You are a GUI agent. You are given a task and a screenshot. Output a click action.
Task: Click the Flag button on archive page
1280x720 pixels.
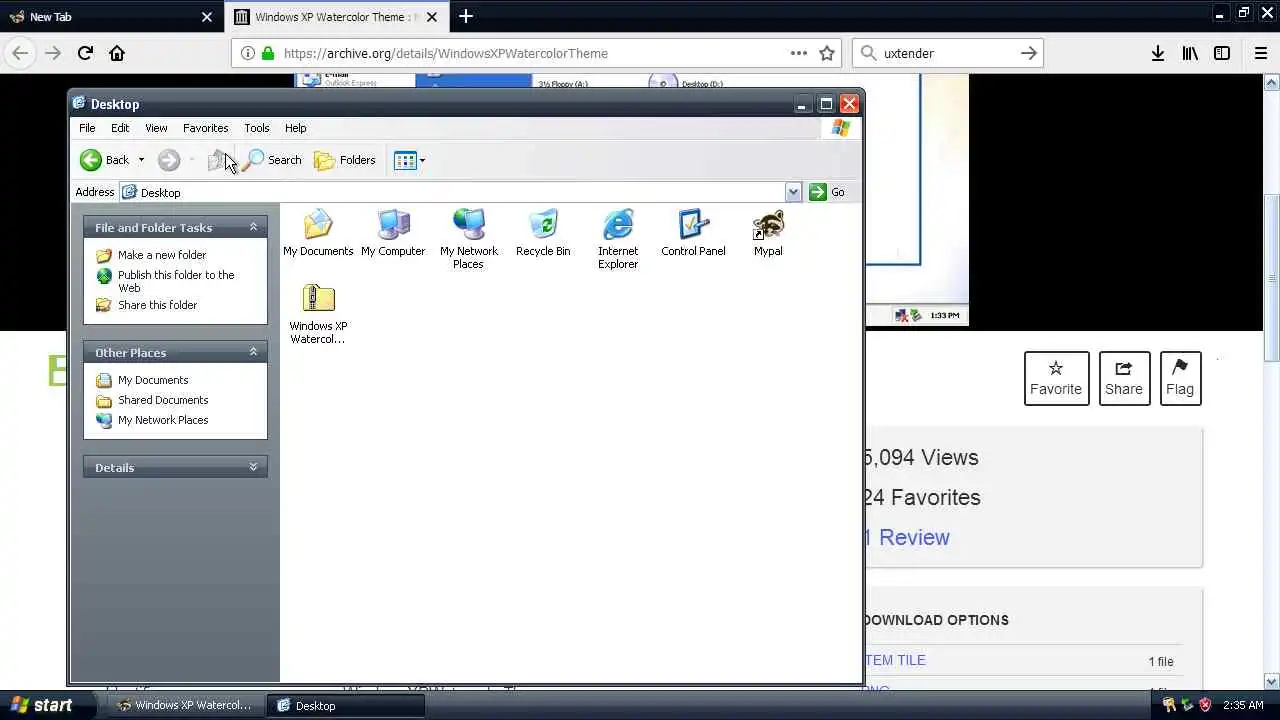coord(1180,378)
